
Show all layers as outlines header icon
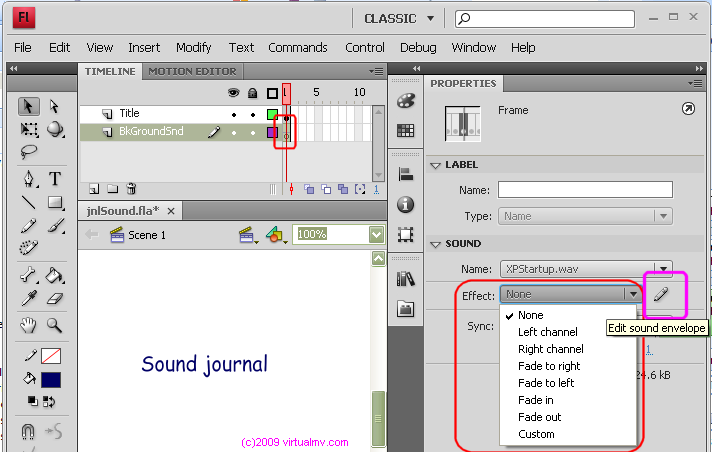[272, 94]
